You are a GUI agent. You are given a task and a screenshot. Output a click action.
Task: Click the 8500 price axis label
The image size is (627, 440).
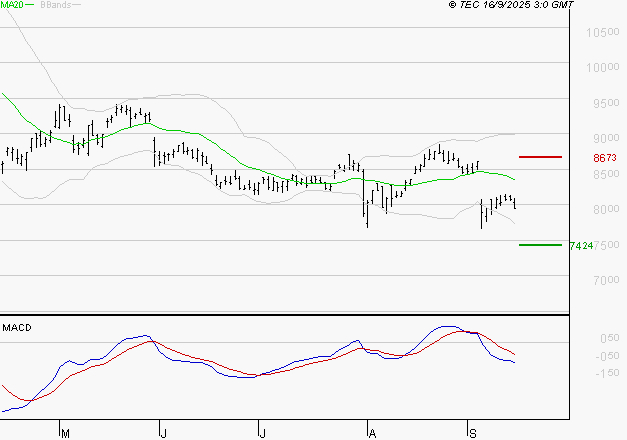[x=606, y=174]
